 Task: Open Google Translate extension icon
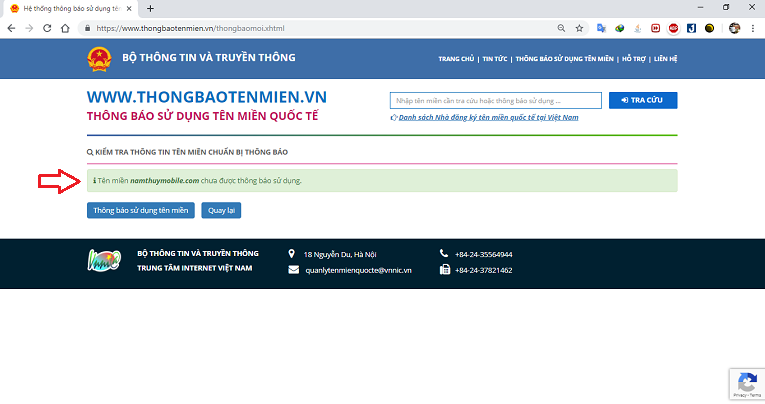[601, 28]
